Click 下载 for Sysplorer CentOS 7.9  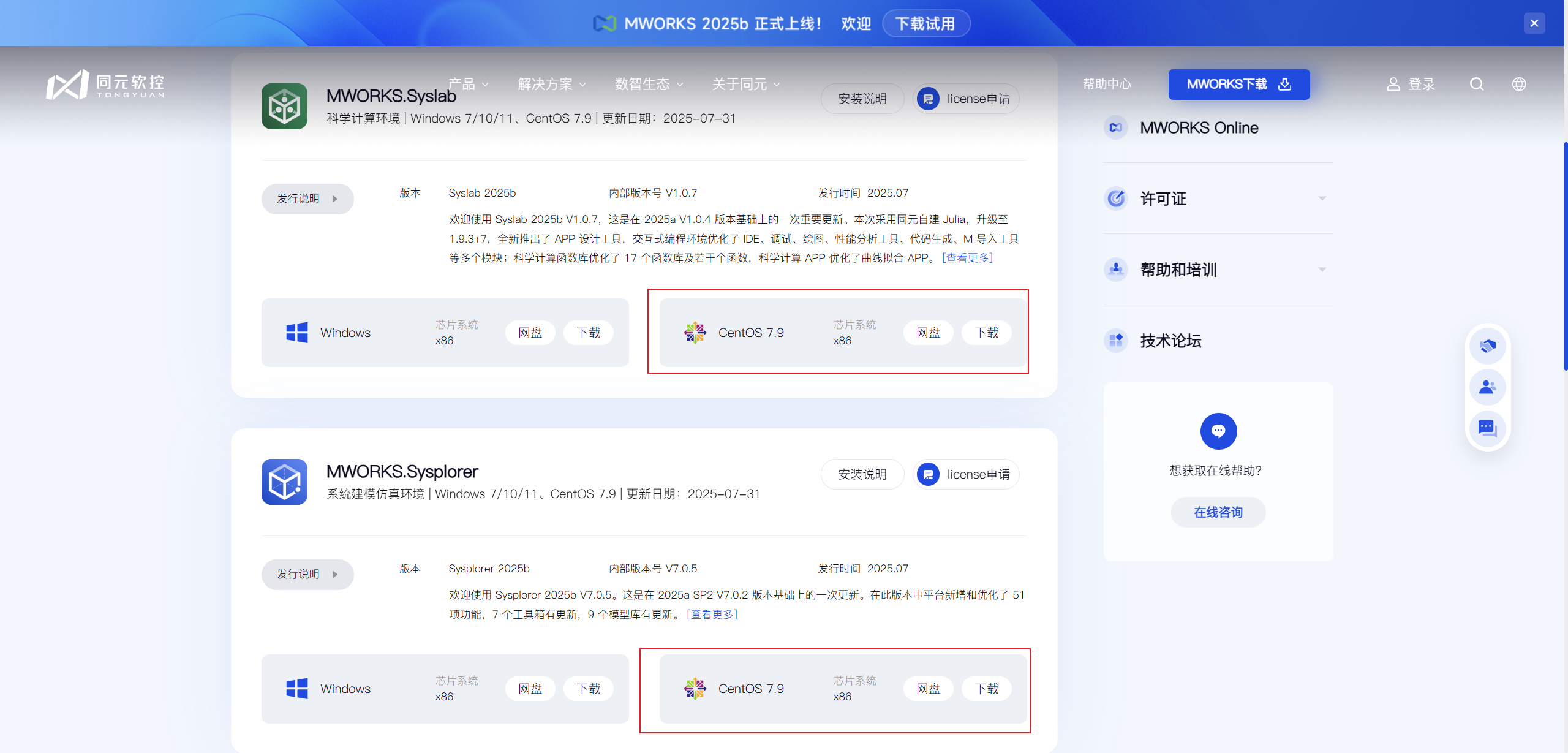tap(987, 689)
